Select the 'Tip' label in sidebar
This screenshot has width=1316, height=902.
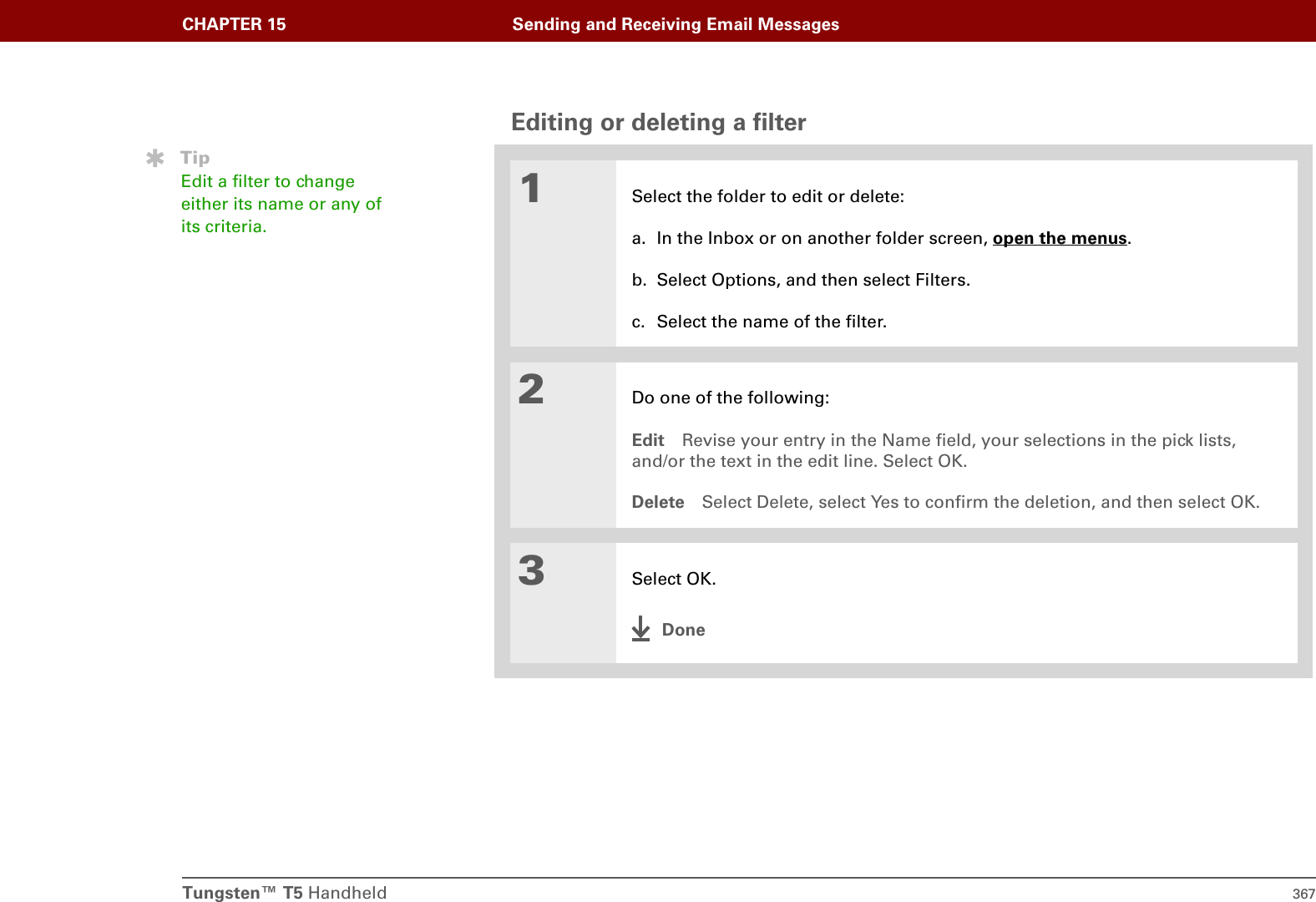point(195,158)
